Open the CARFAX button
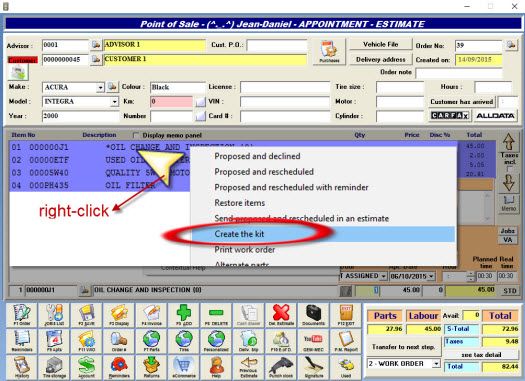The image size is (525, 381). pyautogui.click(x=449, y=116)
